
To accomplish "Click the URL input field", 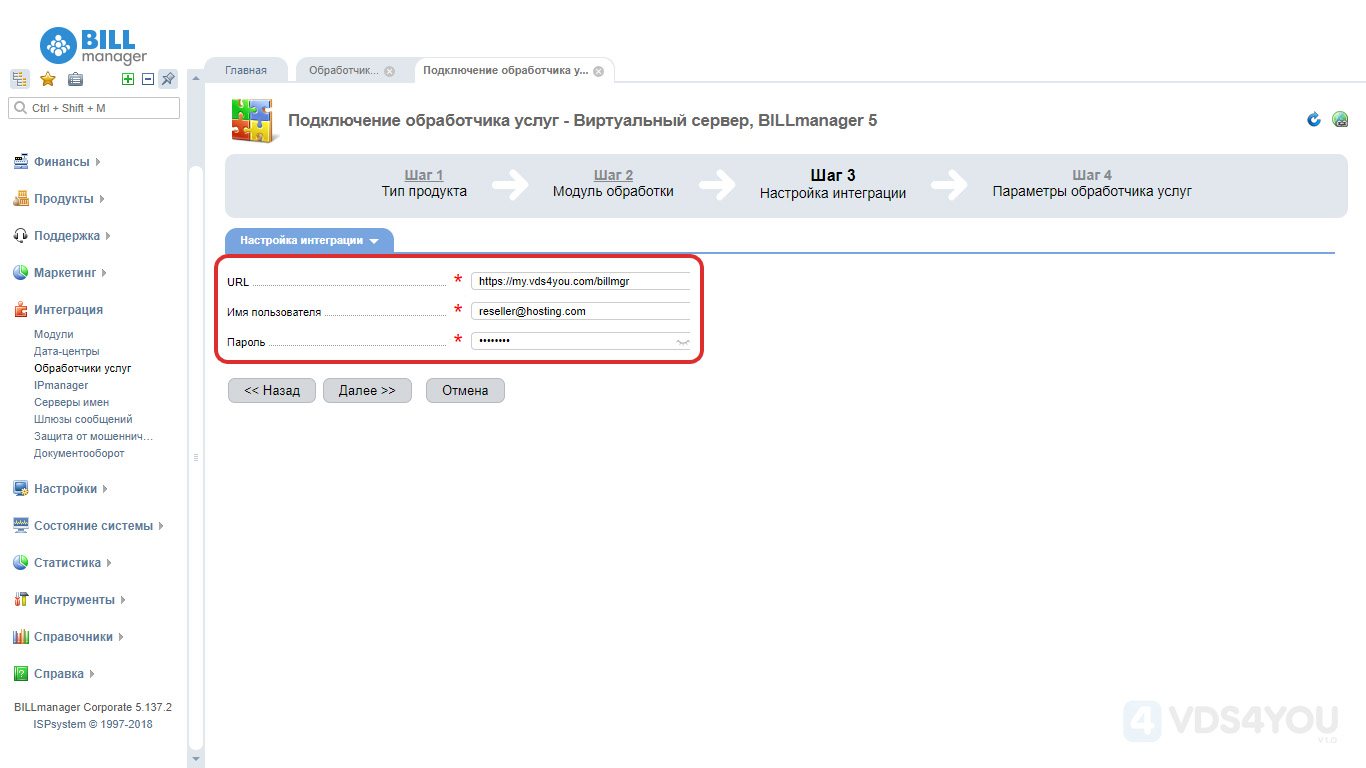I will coord(580,282).
